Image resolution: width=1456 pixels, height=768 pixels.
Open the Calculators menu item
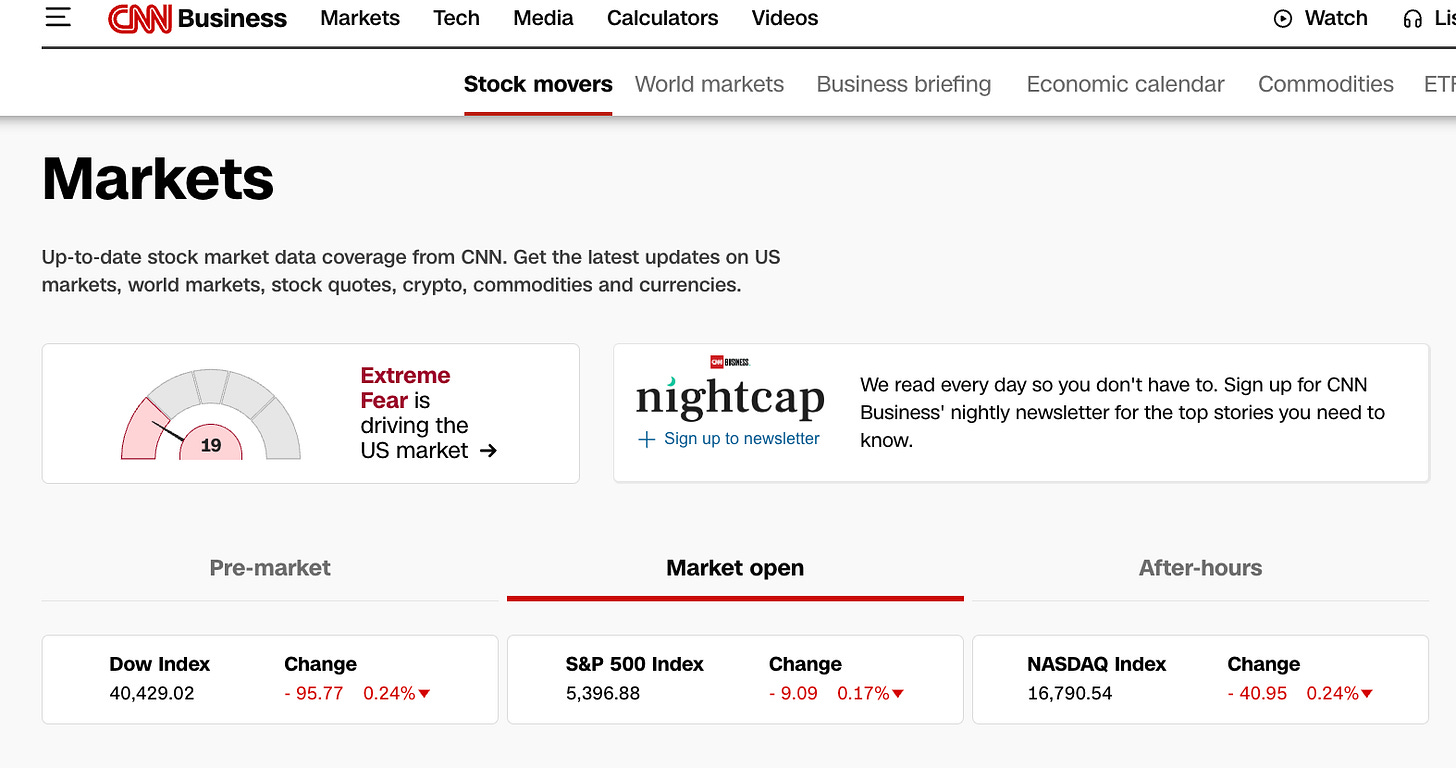662,18
